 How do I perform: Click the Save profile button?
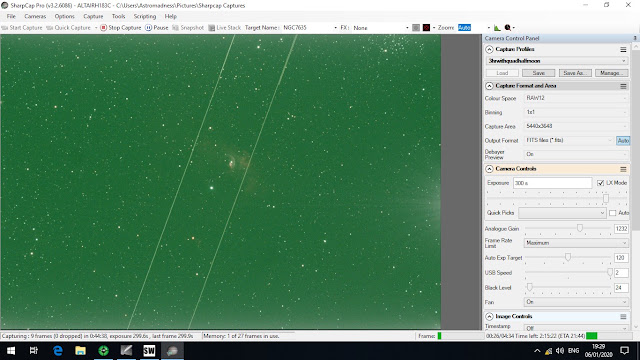[538, 73]
